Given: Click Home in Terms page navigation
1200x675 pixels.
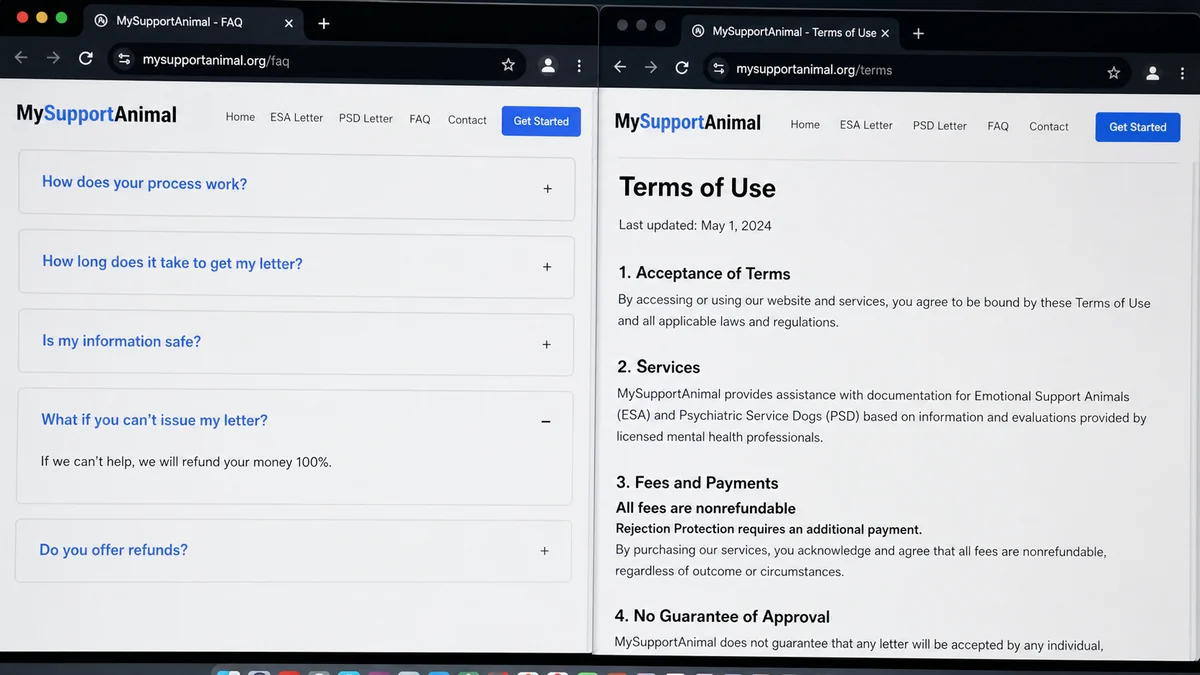Looking at the screenshot, I should (x=805, y=125).
